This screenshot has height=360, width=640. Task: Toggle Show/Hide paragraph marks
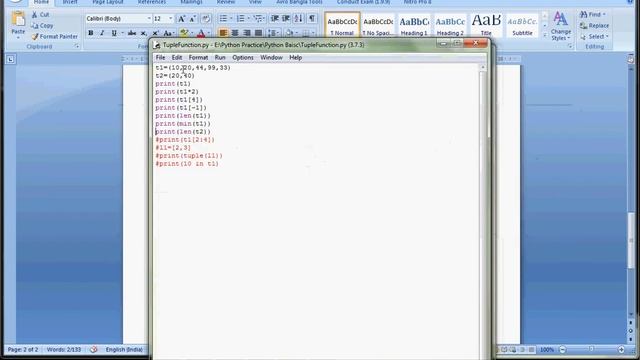click(x=312, y=18)
